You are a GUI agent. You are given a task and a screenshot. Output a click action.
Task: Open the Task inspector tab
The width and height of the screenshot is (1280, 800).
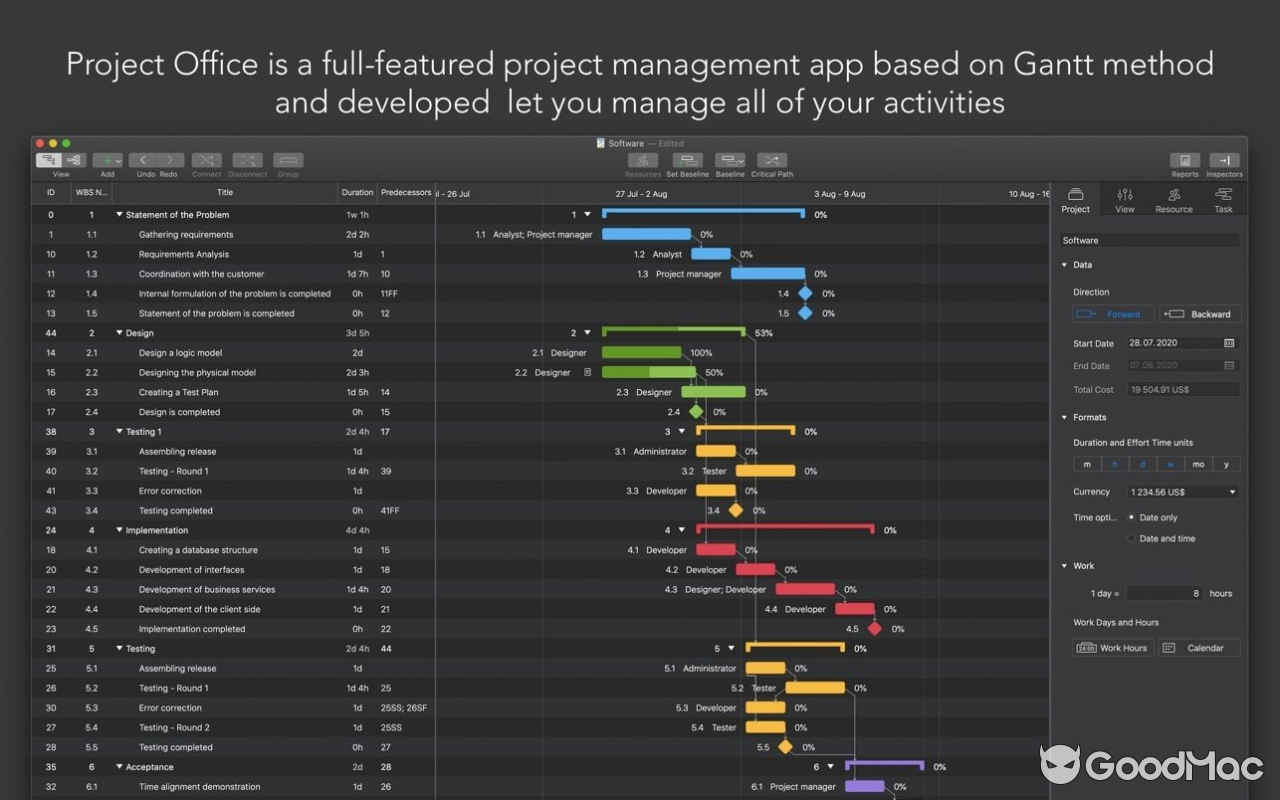1222,199
